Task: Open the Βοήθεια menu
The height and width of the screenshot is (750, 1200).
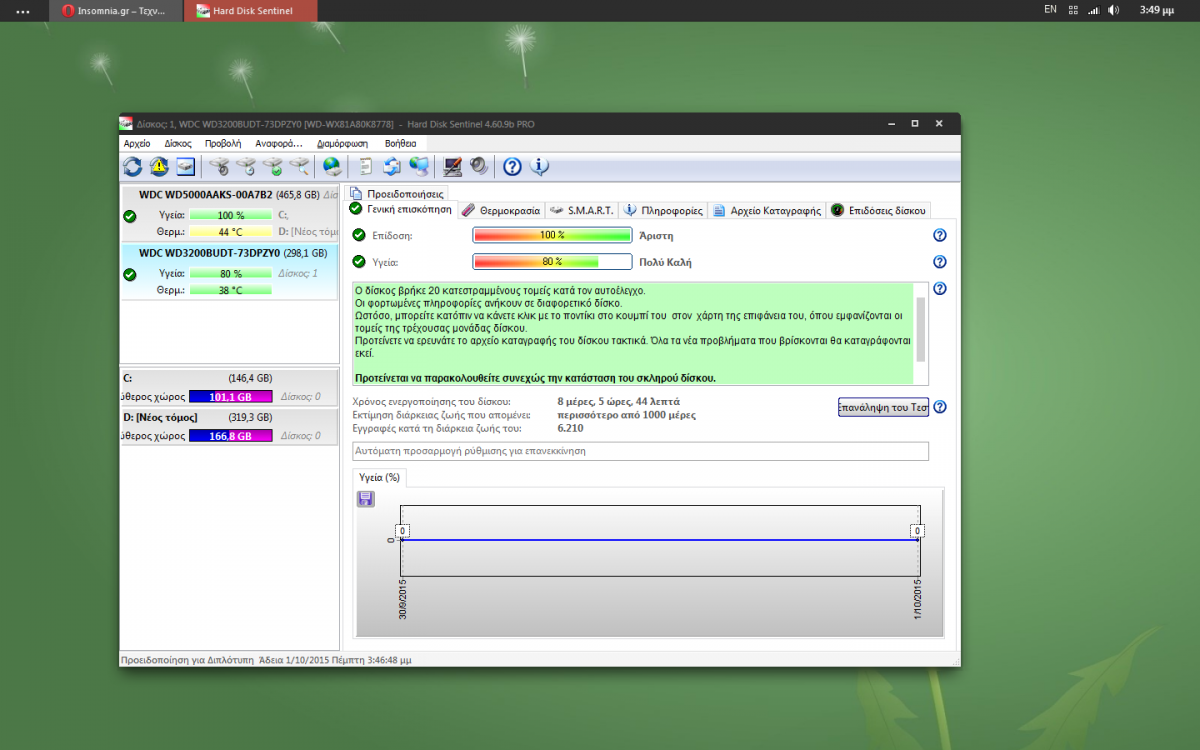Action: pos(400,144)
